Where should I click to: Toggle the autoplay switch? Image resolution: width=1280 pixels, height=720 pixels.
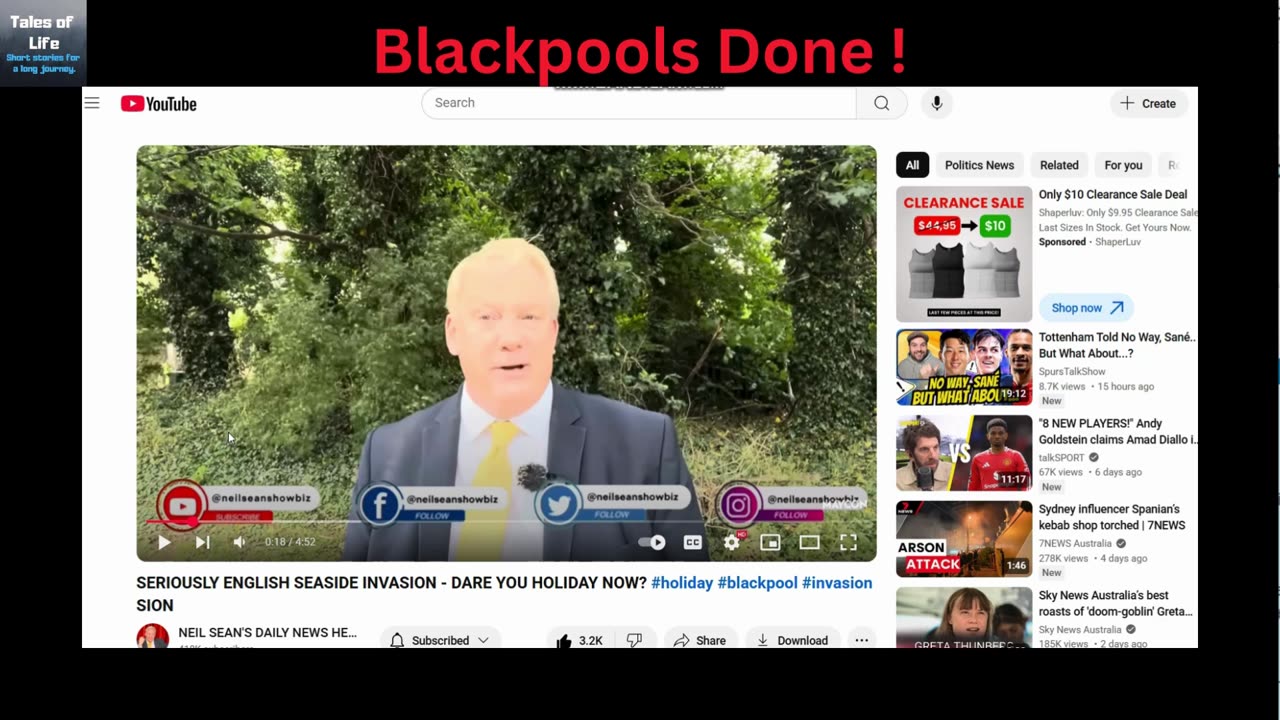(652, 542)
